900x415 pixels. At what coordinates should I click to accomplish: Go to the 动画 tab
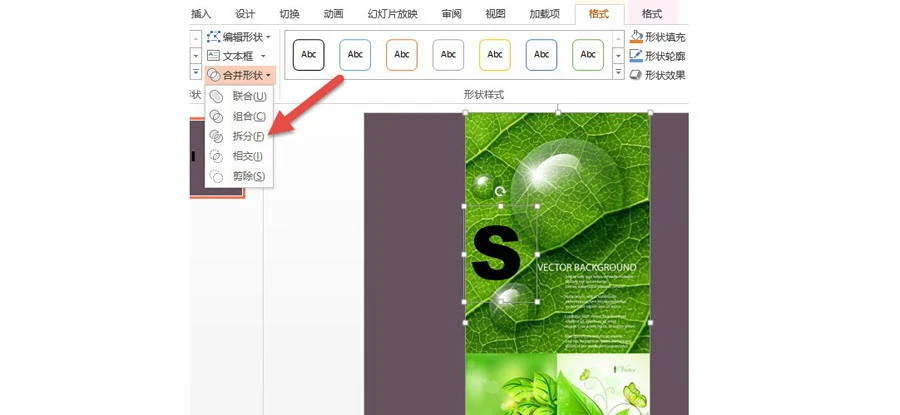333,14
